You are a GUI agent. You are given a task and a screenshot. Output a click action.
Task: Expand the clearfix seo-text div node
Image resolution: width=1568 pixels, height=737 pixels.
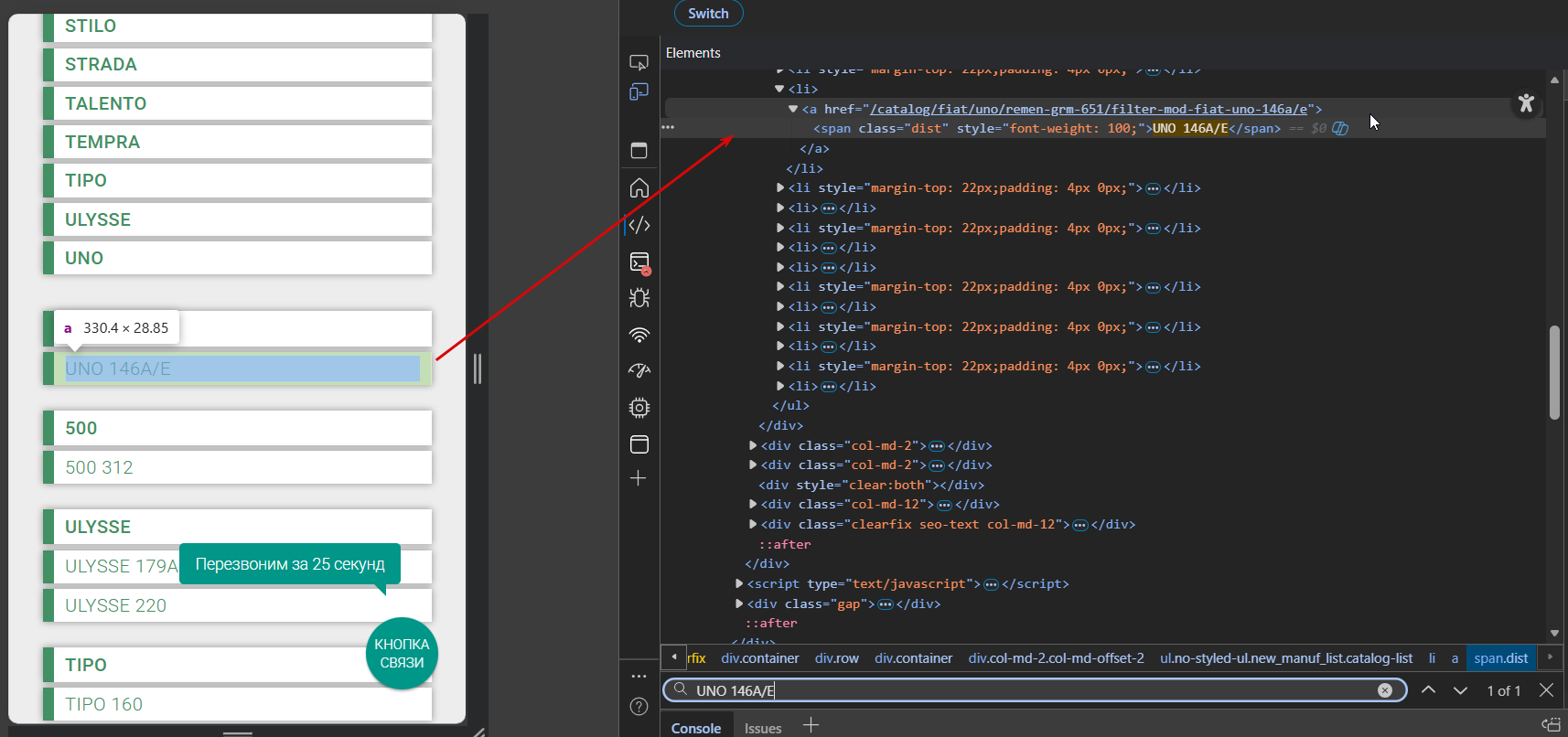[753, 525]
